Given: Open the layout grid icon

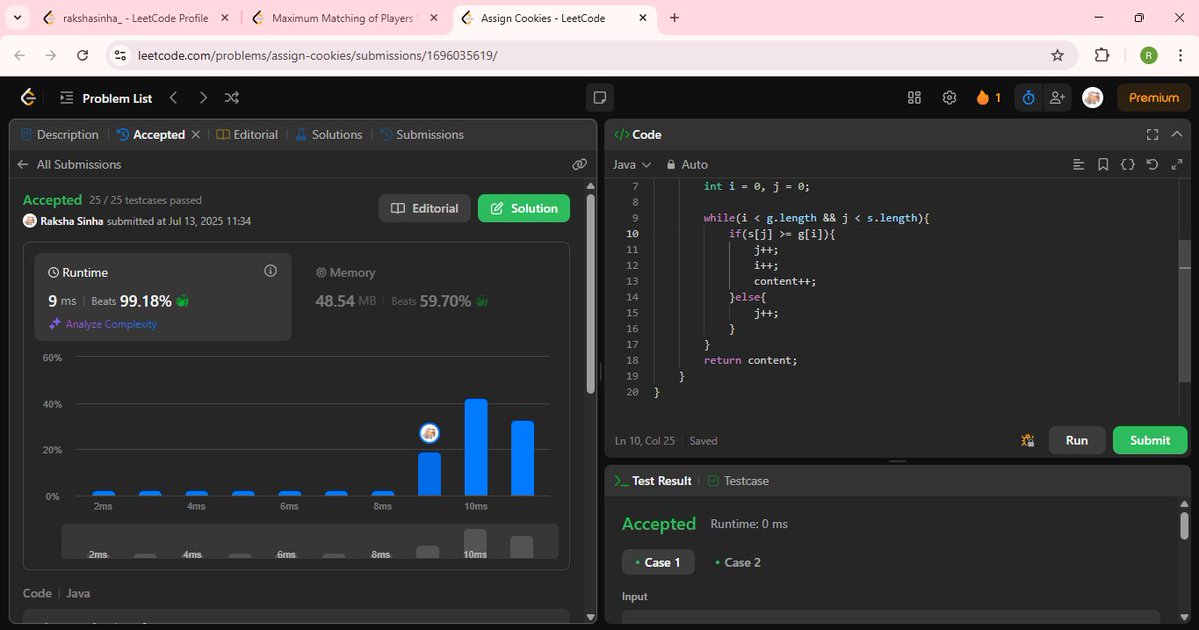Looking at the screenshot, I should [915, 97].
